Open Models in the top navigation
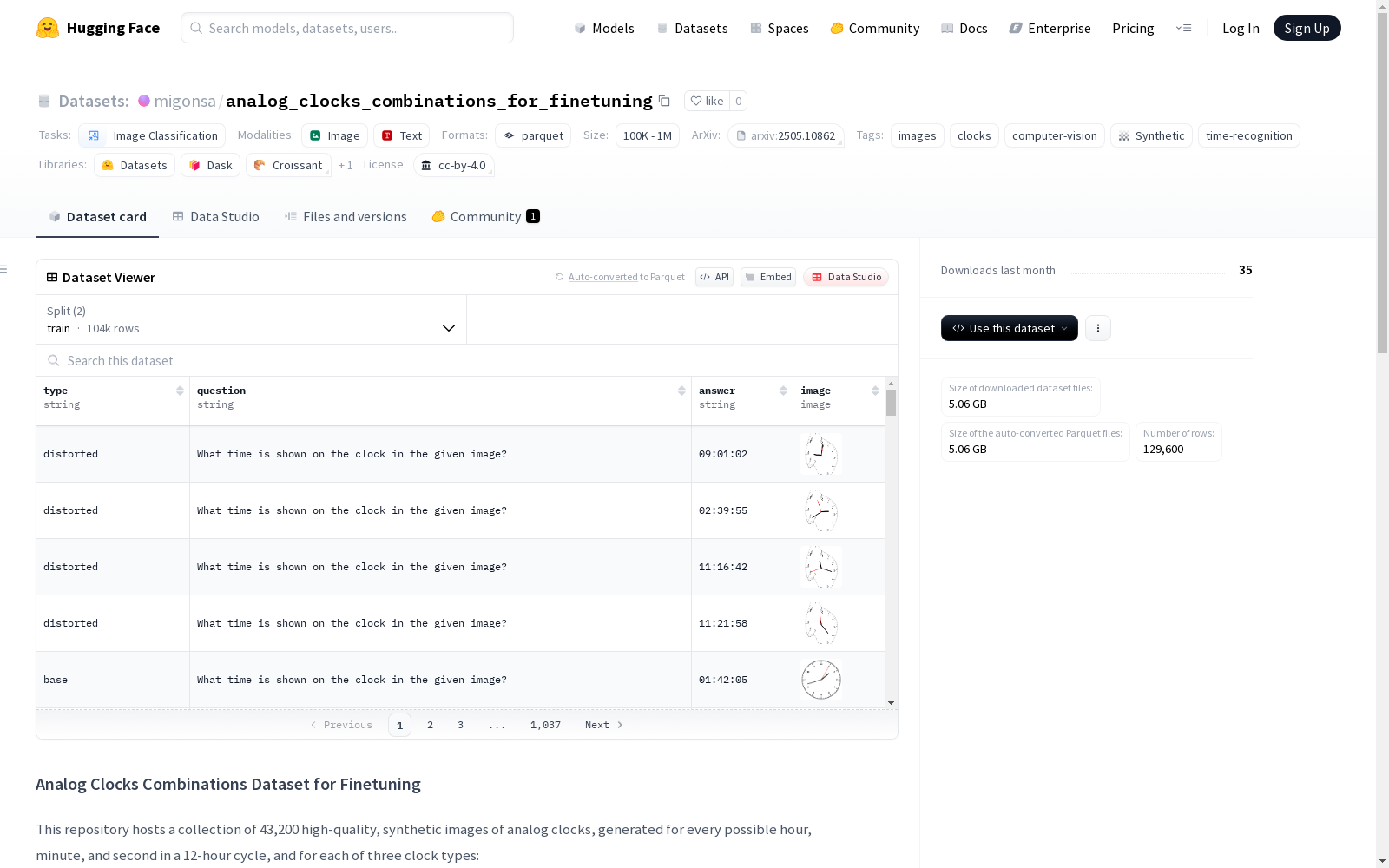The image size is (1389, 868). coord(604,28)
